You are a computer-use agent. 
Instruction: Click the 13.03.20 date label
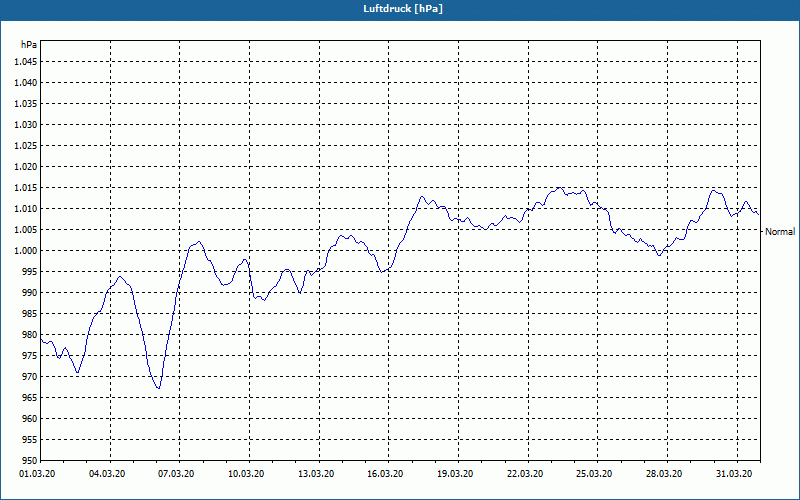(316, 474)
